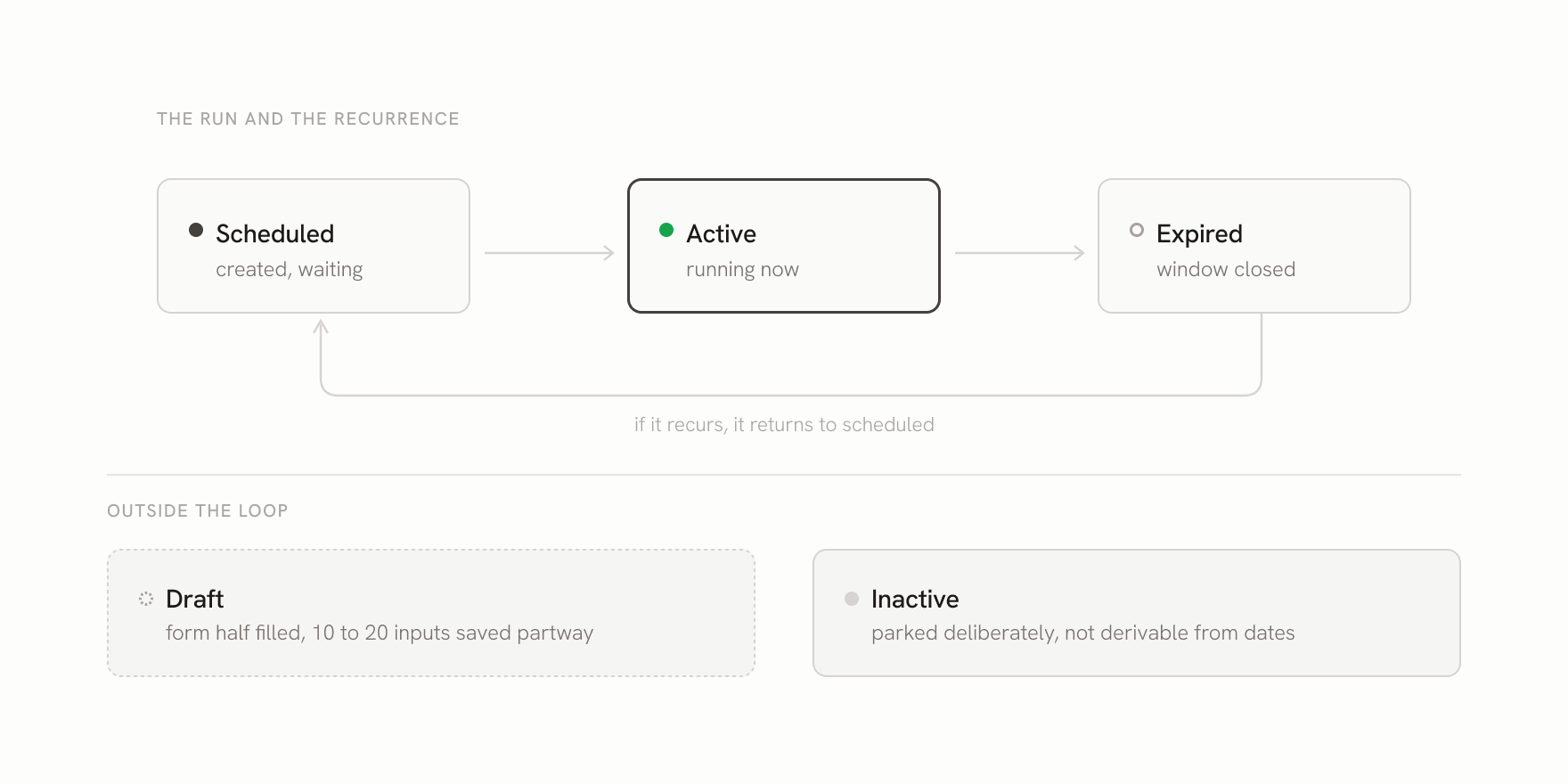Click the "parked deliberately" inactive description
This screenshot has height=784, width=1568.
(x=1083, y=633)
